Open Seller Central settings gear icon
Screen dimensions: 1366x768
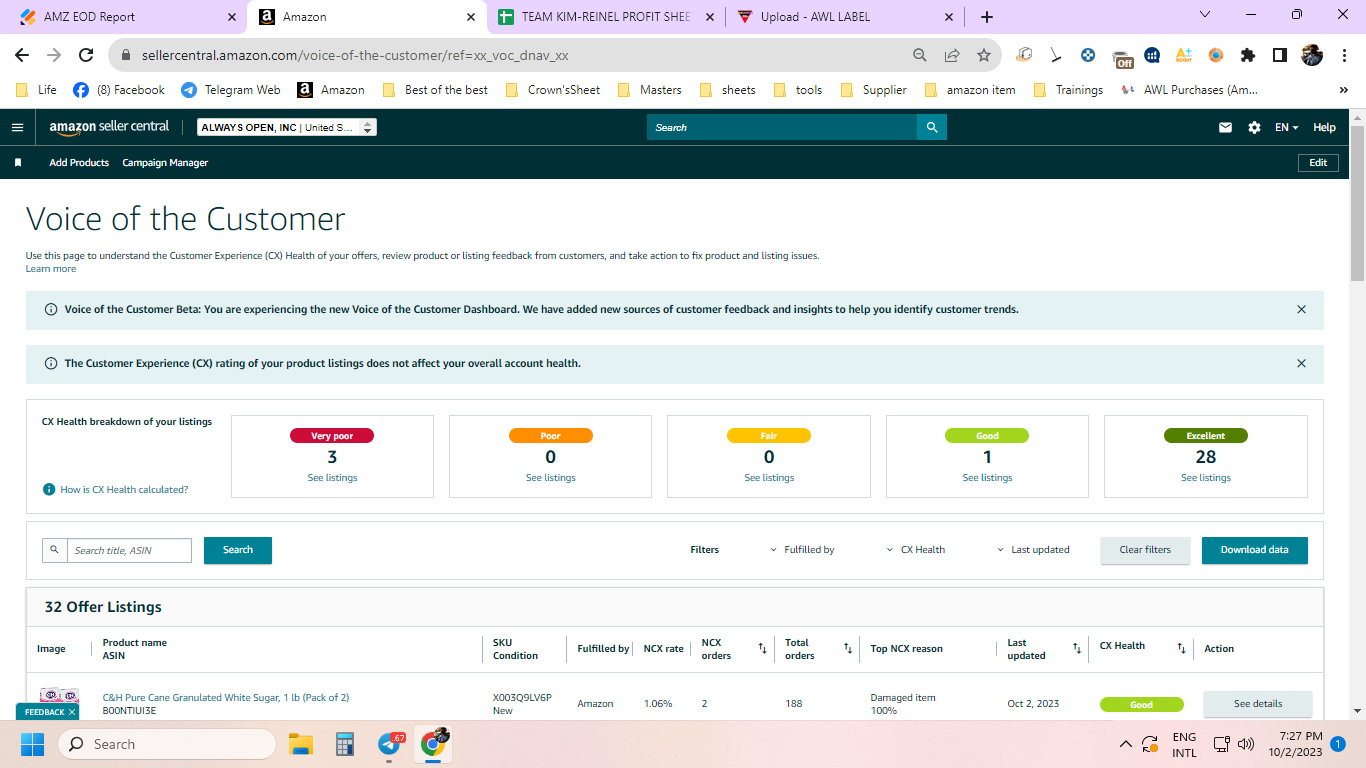1254,128
